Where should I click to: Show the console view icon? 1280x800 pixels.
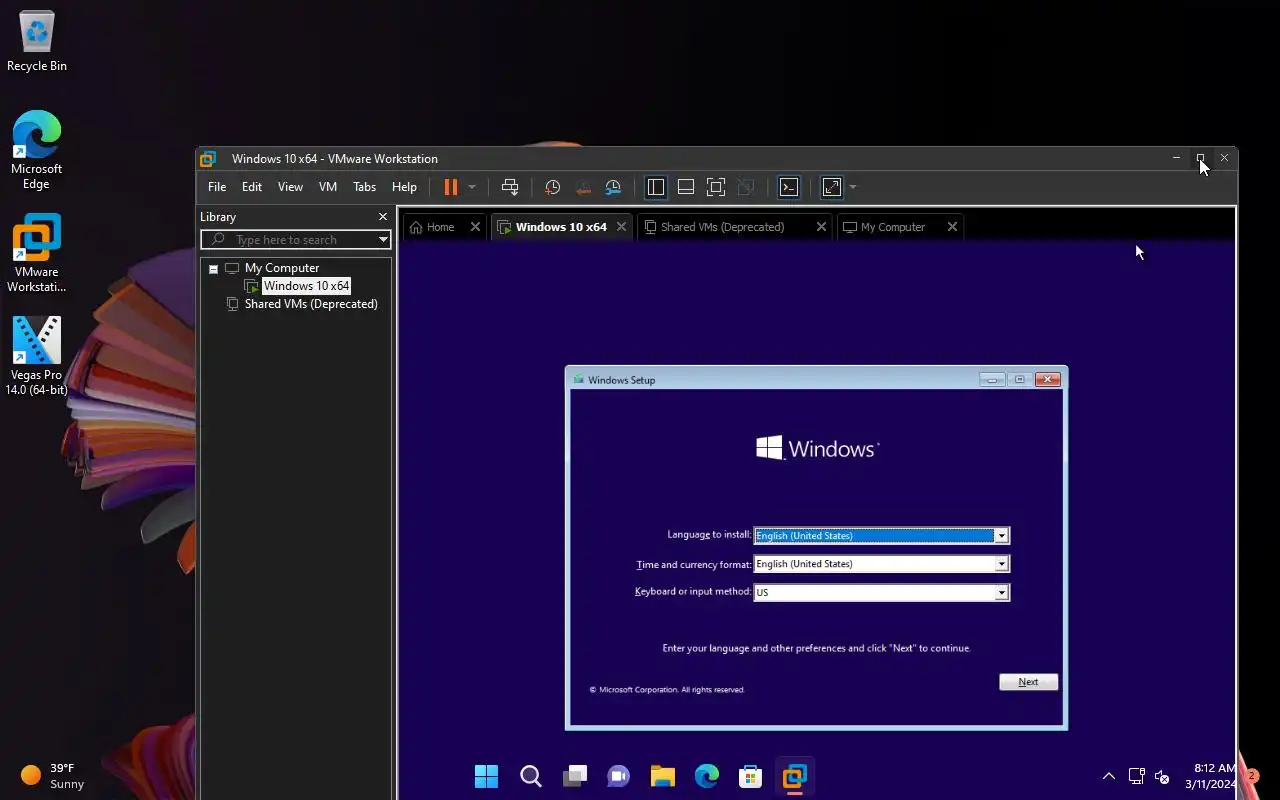pos(789,187)
